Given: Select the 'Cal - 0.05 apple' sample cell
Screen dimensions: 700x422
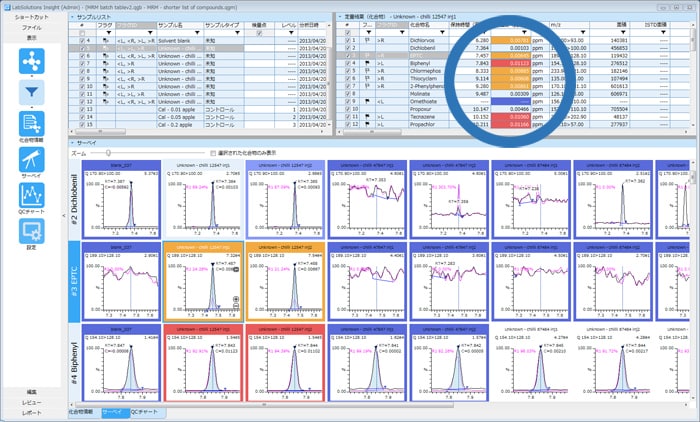Looking at the screenshot, I should pos(180,117).
